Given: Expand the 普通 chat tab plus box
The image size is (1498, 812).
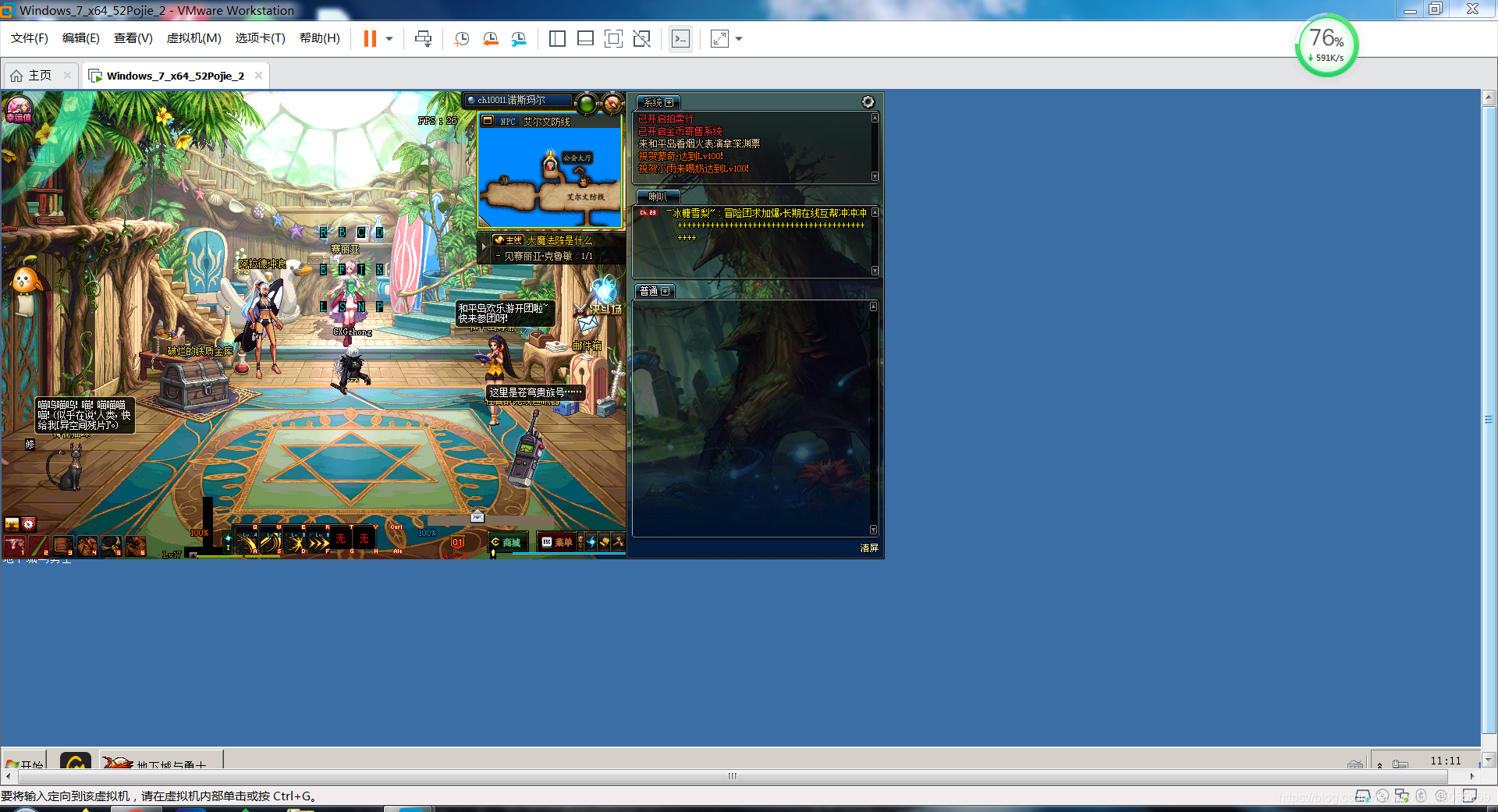Looking at the screenshot, I should click(665, 291).
